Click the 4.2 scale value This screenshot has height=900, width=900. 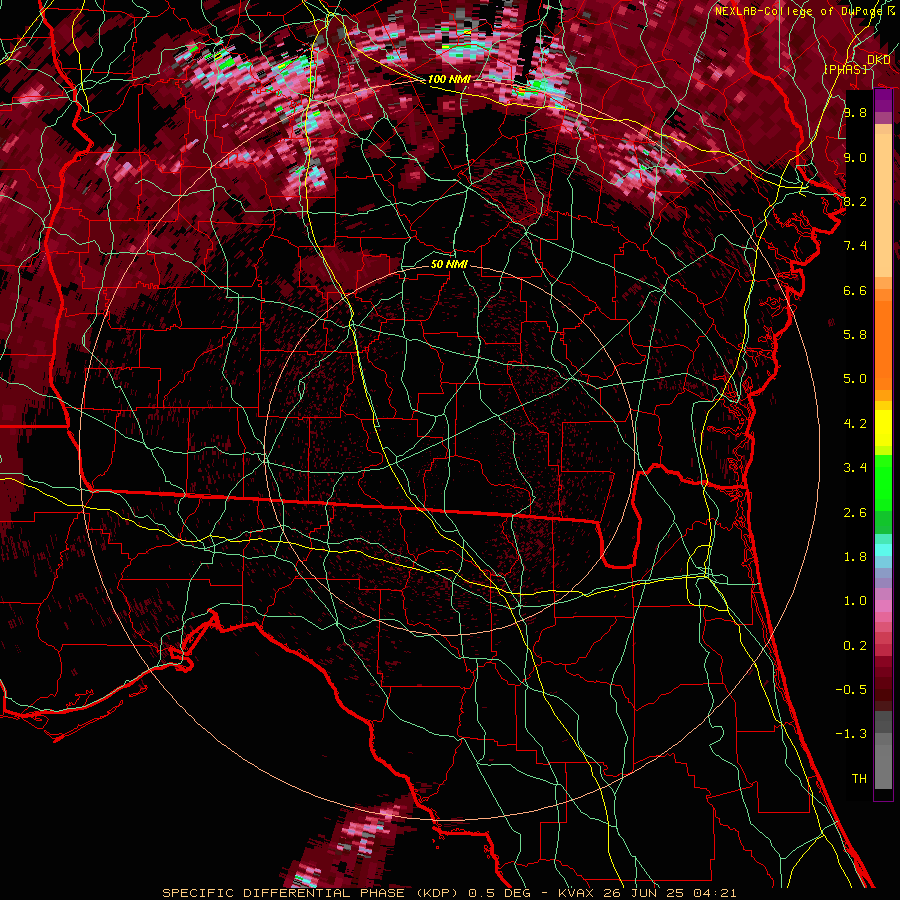tap(855, 424)
